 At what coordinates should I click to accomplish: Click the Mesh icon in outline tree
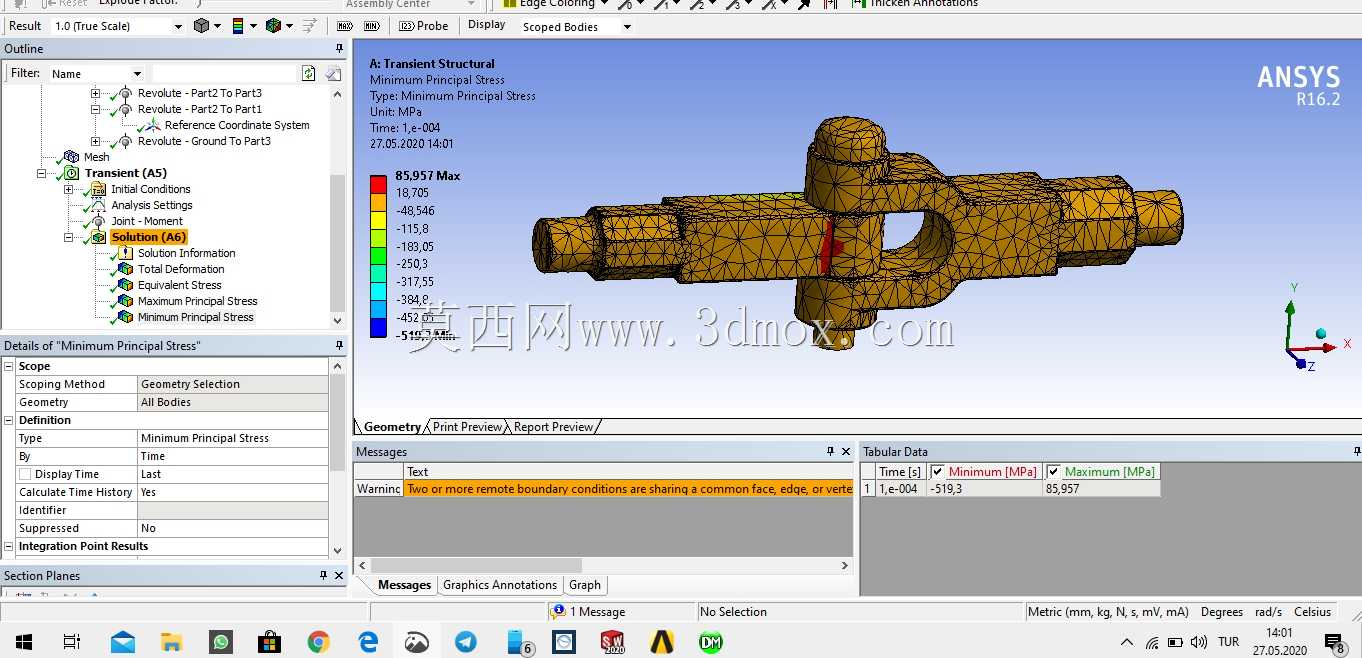coord(71,157)
